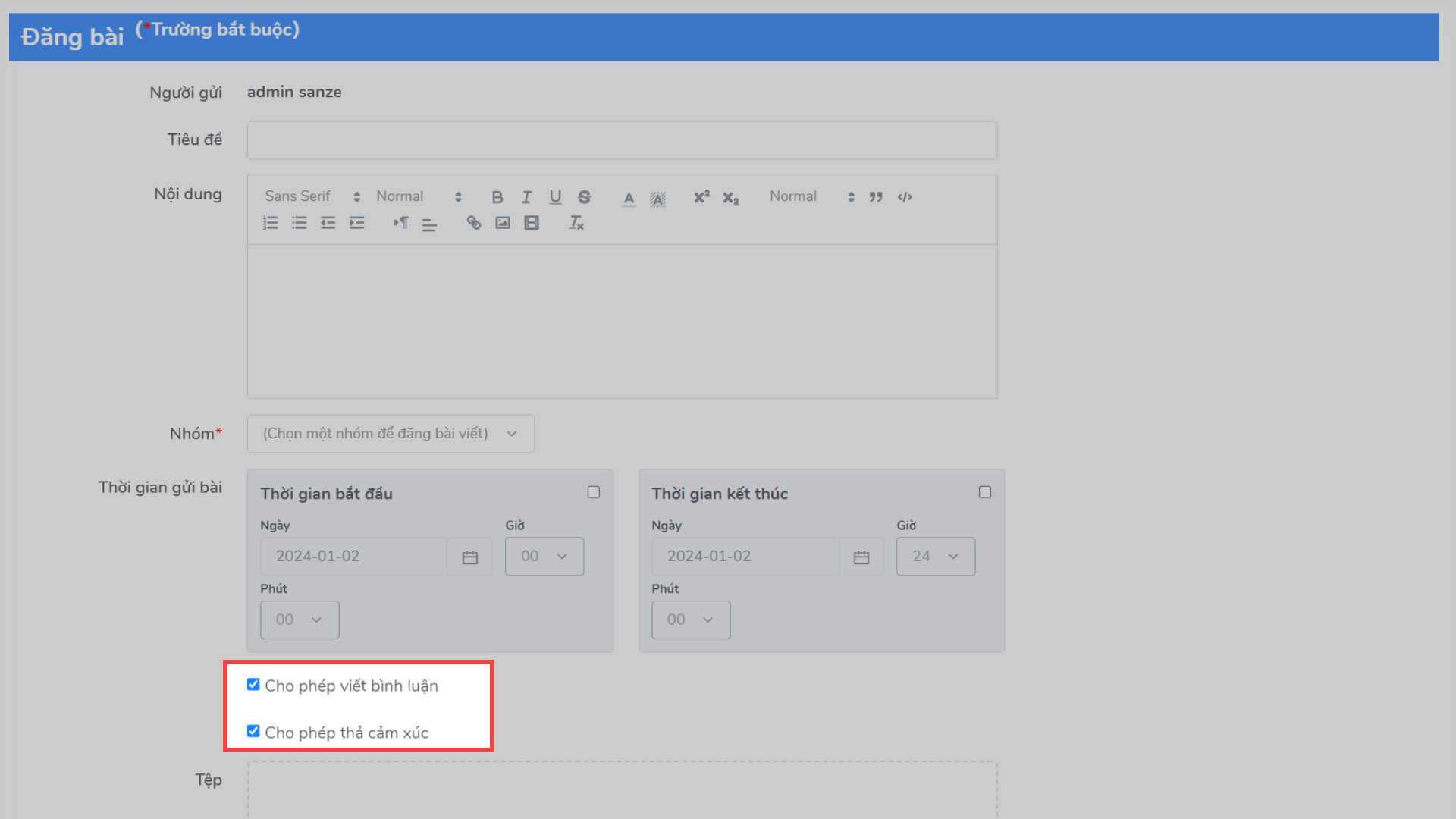Screen dimensions: 1456x819
Task: Toggle italic formatting in editor
Action: click(526, 197)
